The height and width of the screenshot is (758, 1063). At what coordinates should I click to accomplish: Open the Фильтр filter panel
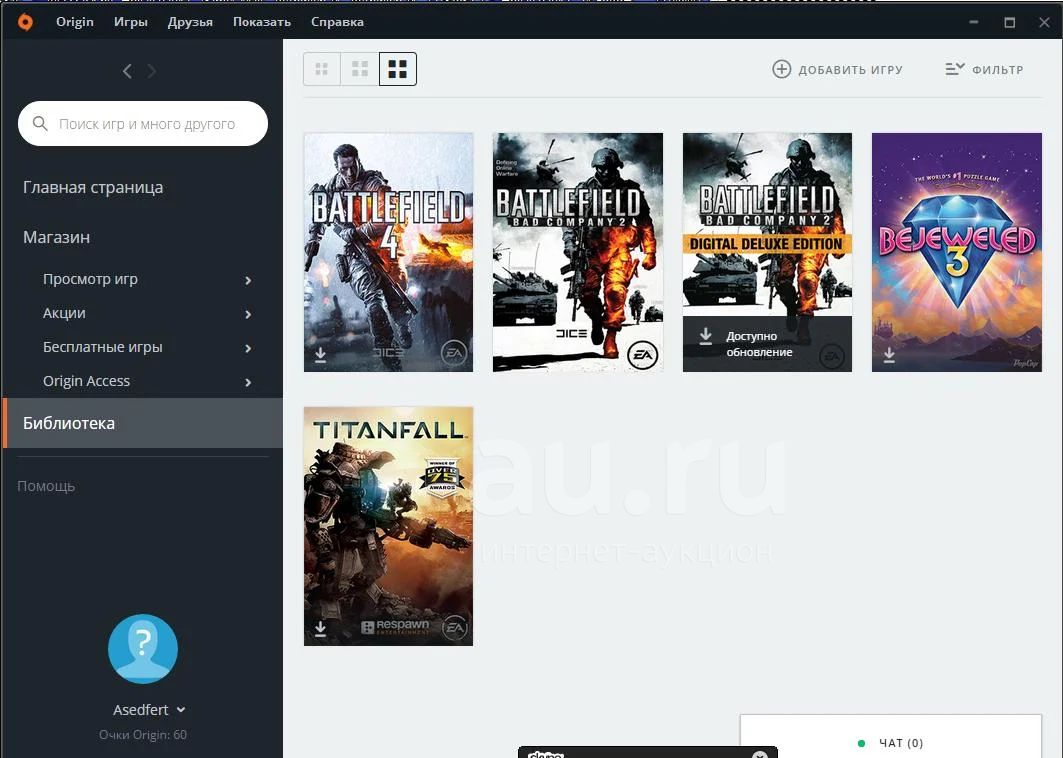[x=984, y=69]
